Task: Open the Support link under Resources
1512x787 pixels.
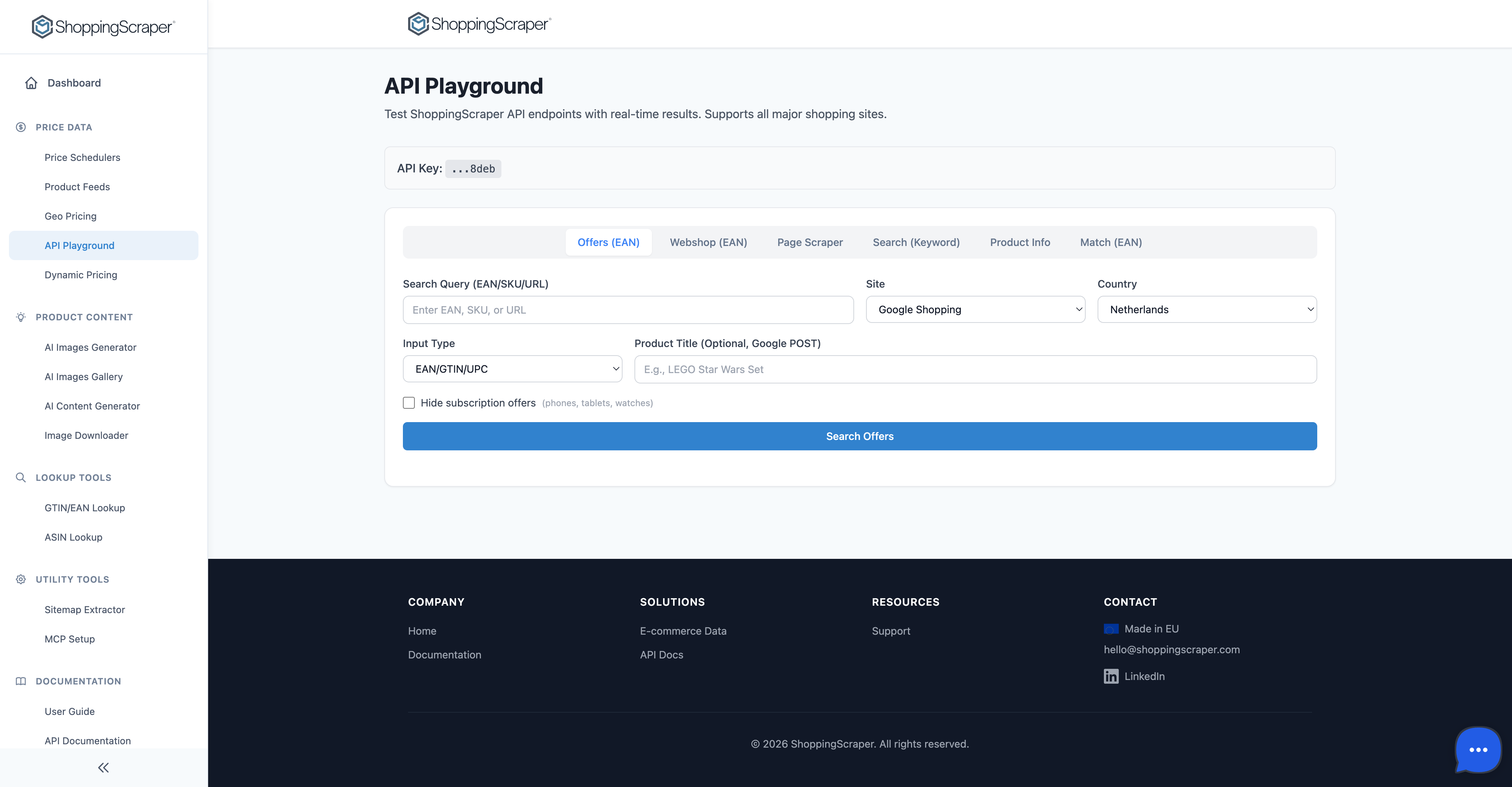Action: (891, 631)
